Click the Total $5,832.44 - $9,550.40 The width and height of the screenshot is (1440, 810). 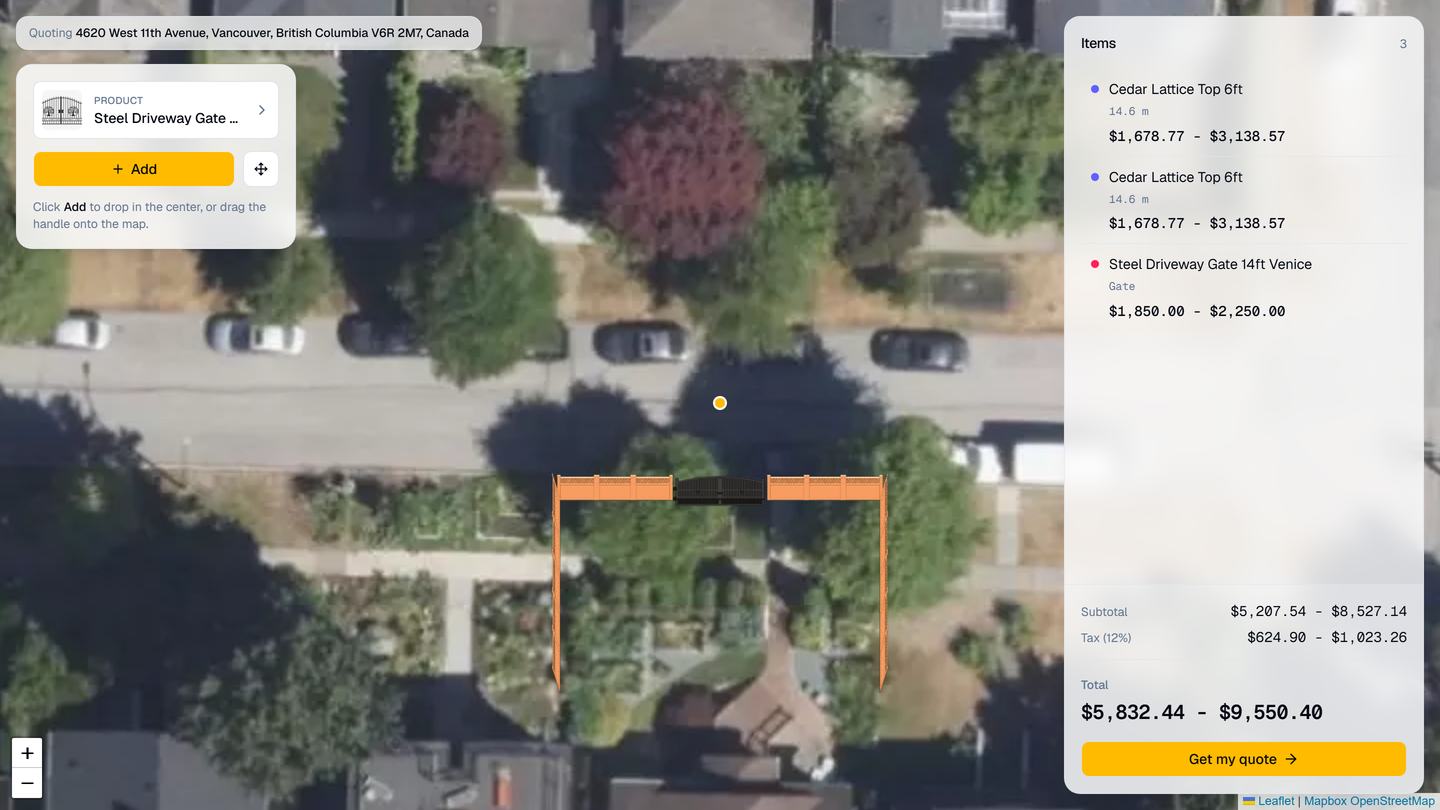[1202, 712]
